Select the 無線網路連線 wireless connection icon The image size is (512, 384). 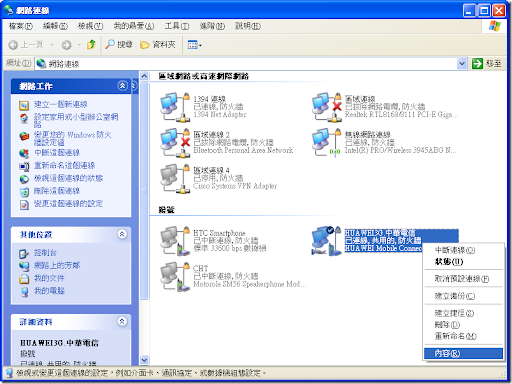(327, 143)
